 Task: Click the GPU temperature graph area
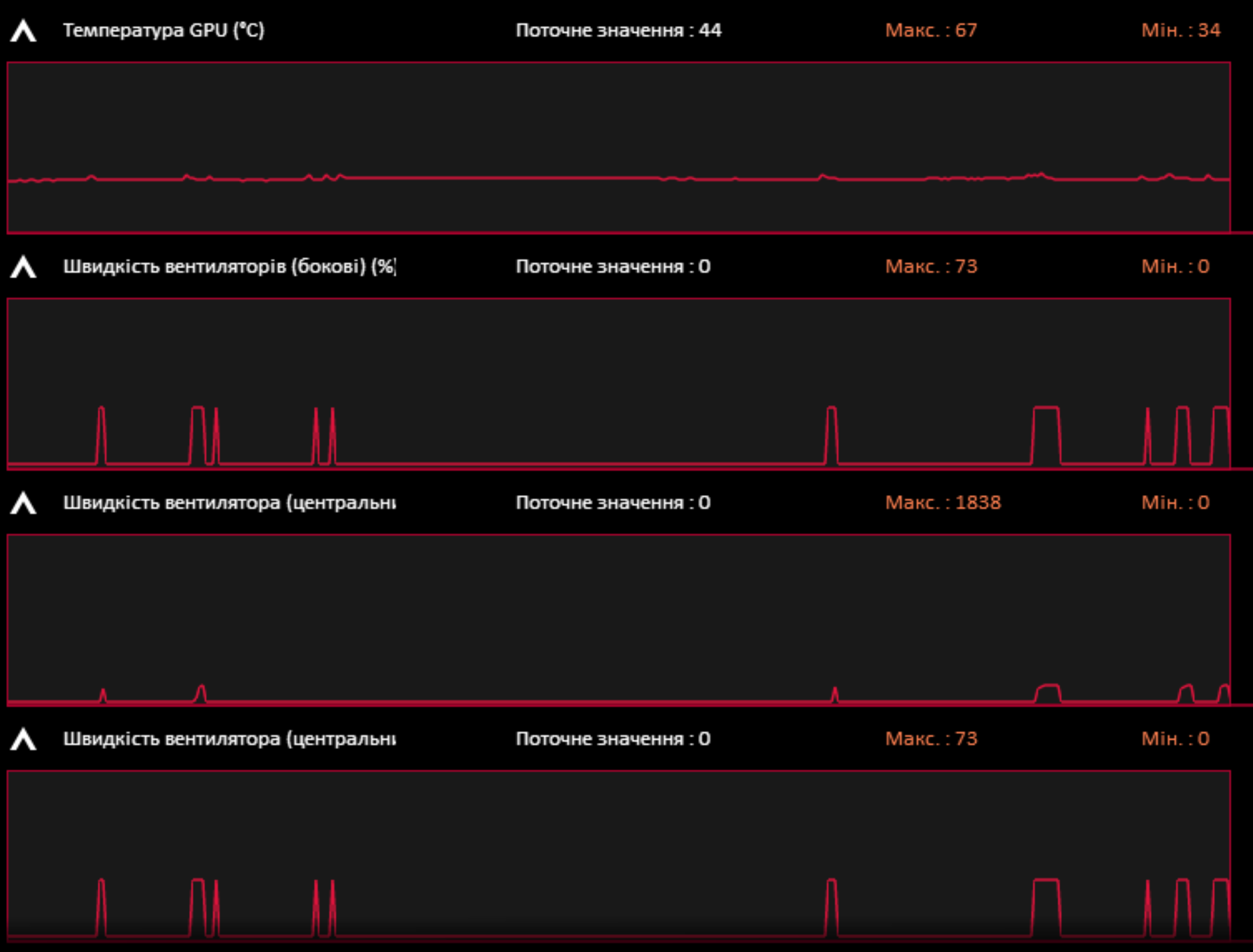(x=618, y=148)
